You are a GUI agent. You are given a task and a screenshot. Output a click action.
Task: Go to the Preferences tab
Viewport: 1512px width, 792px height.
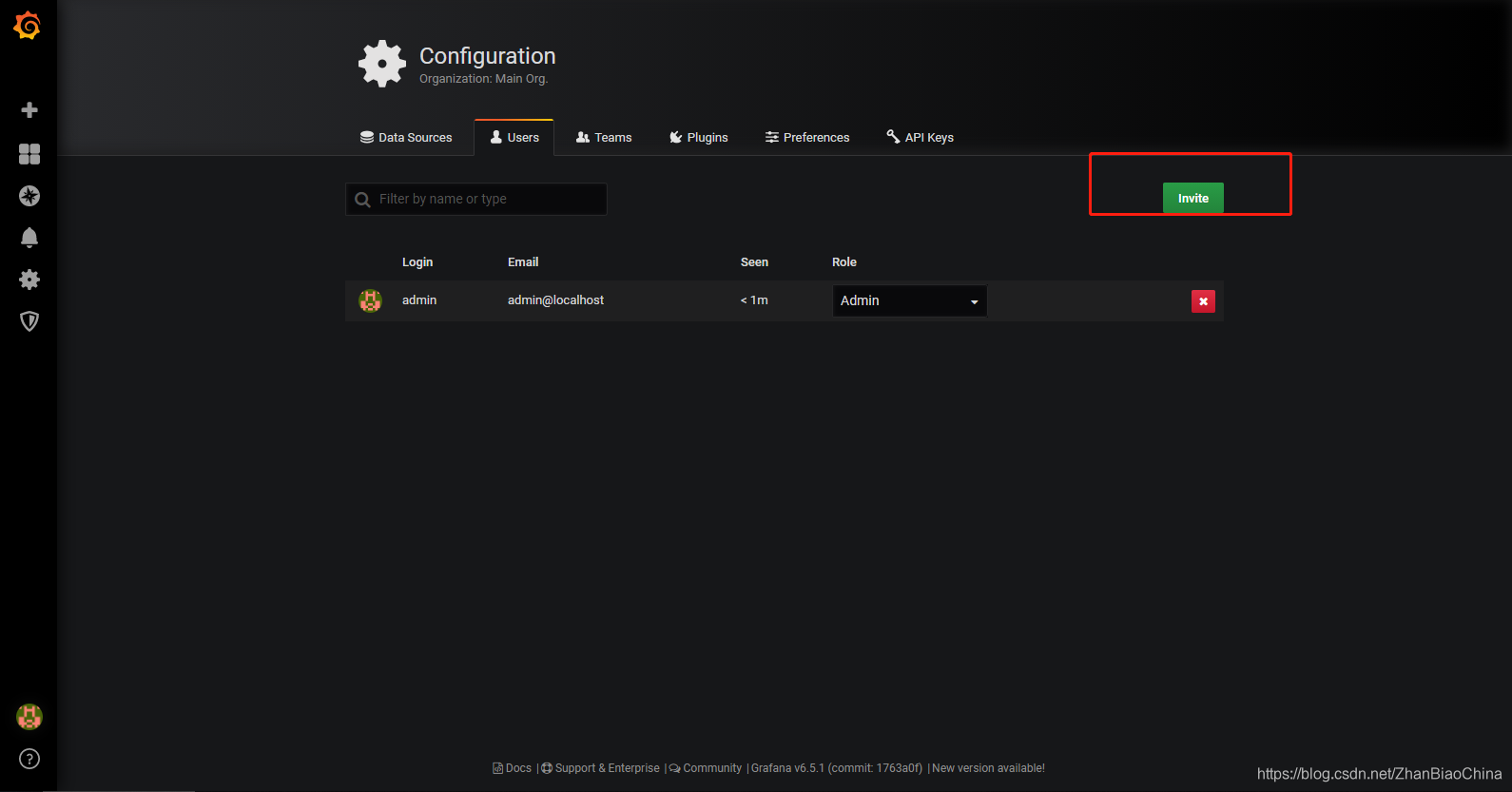[x=807, y=138]
